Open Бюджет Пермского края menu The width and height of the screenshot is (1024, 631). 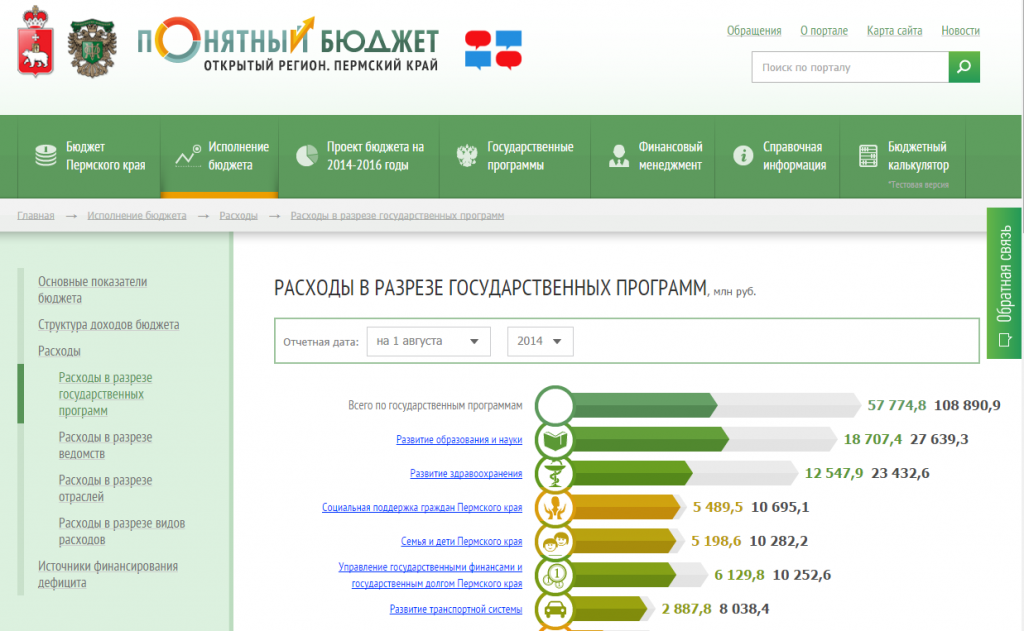89,156
